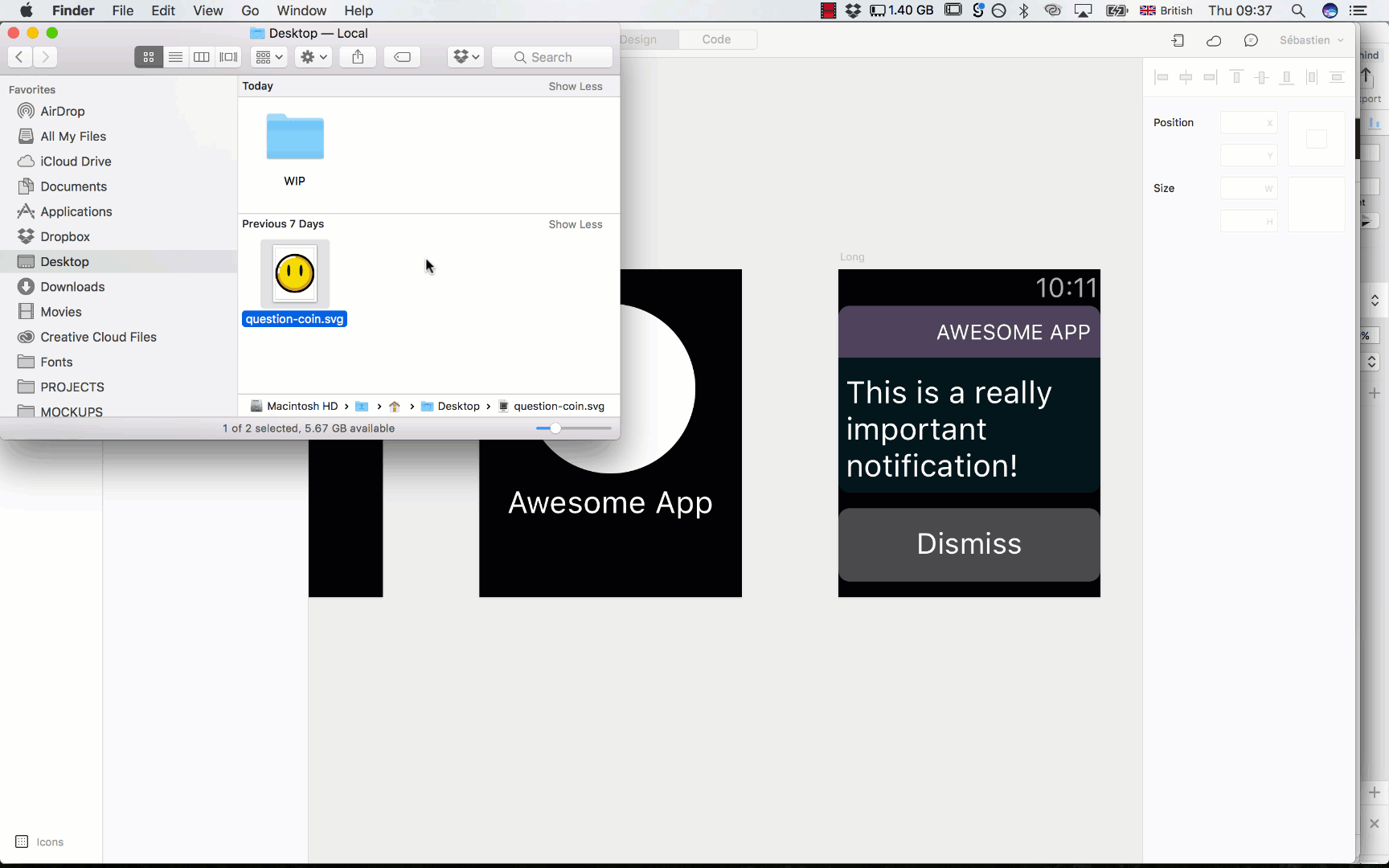This screenshot has height=868, width=1389.
Task: Select Dropbox in Finder sidebar
Action: coord(65,236)
